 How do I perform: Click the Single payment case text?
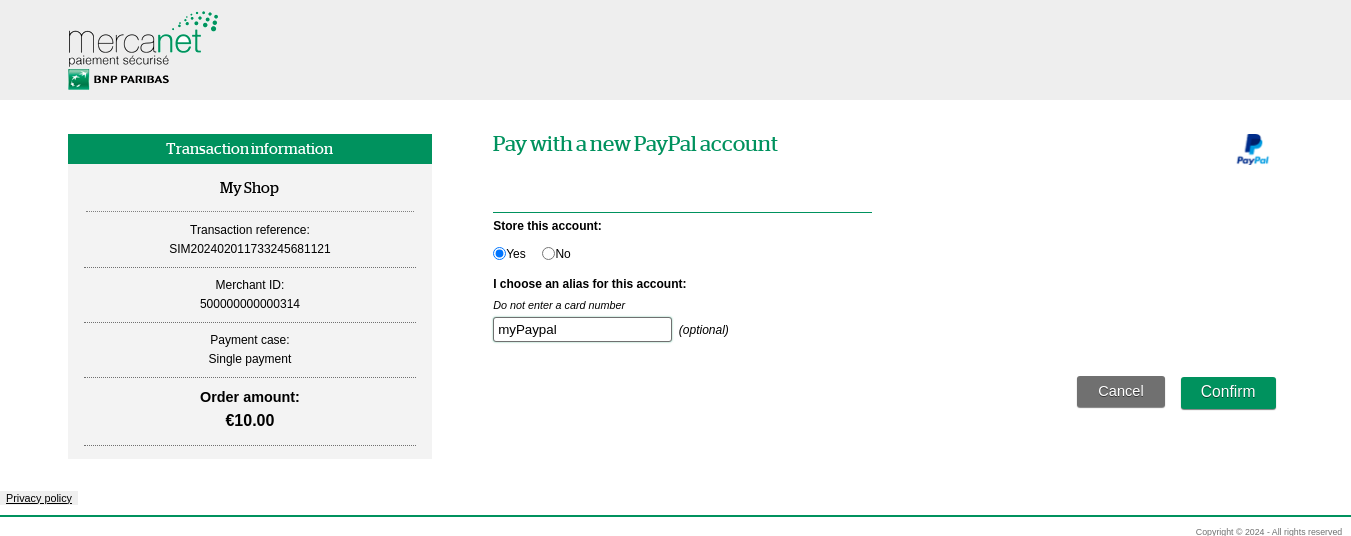pos(249,359)
